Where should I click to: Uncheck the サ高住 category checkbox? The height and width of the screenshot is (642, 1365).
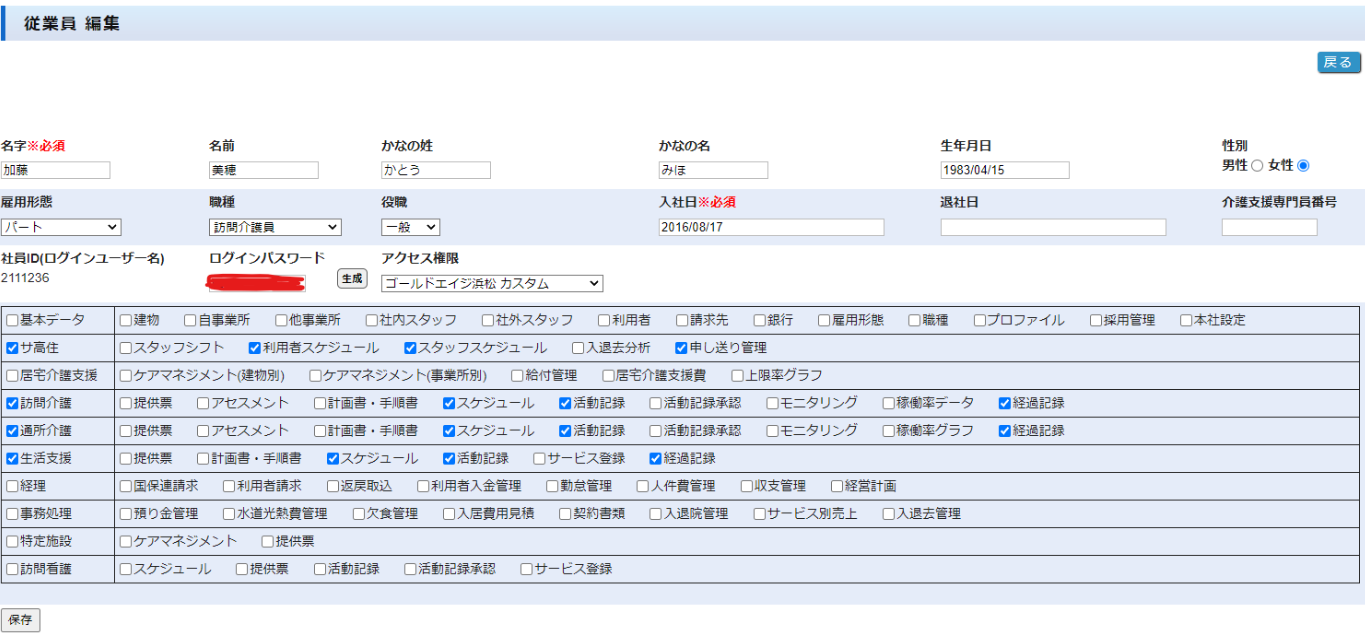tap(13, 349)
